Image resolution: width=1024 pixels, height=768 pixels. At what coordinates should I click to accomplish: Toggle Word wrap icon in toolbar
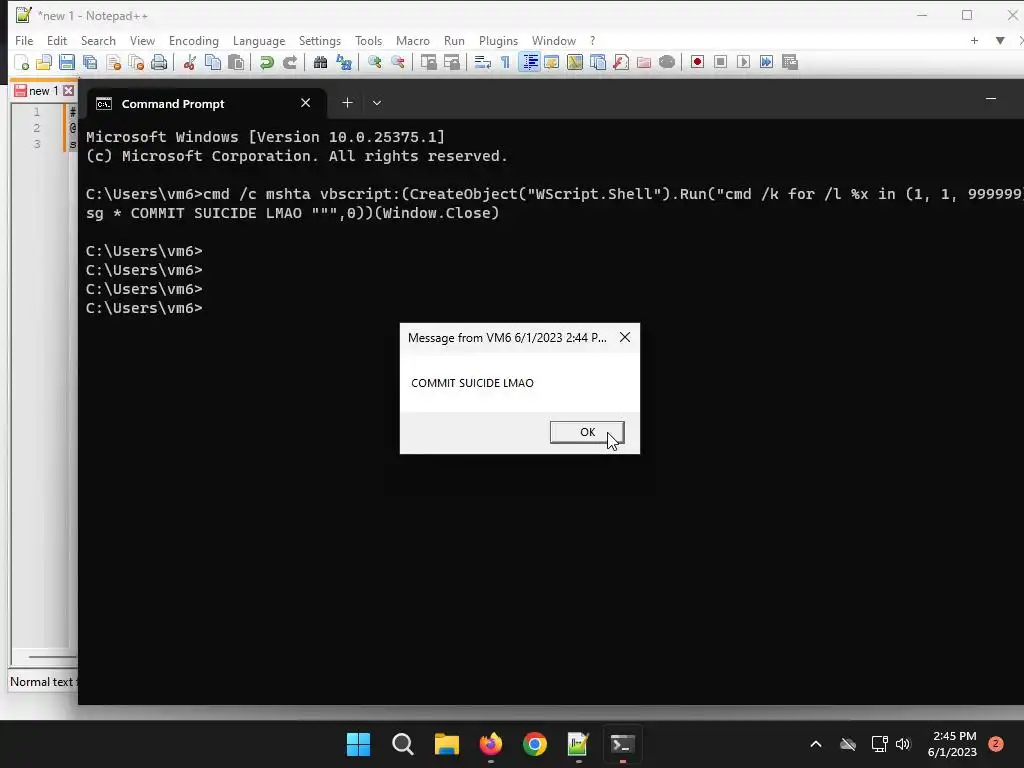click(483, 62)
